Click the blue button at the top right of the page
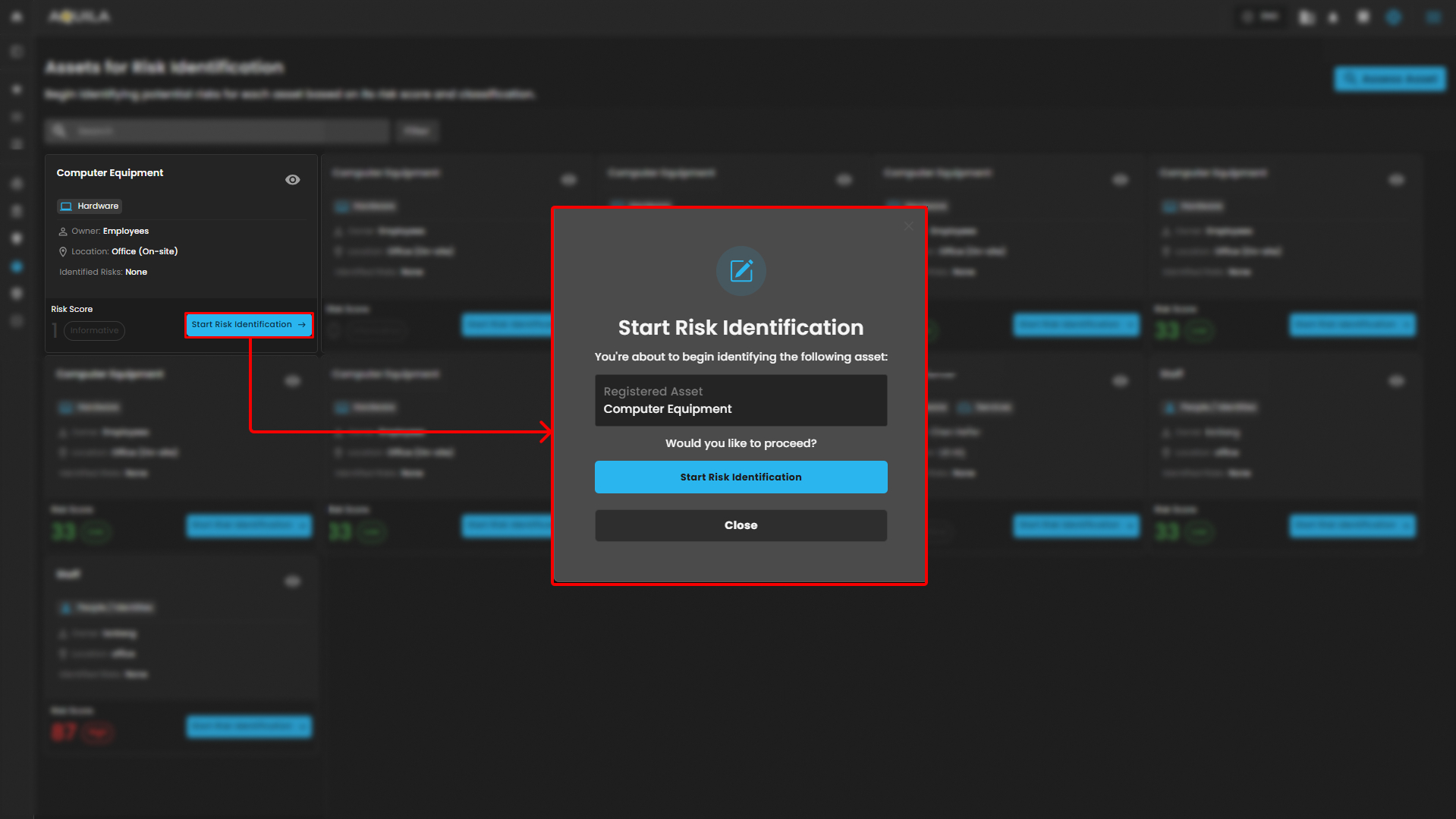This screenshot has height=819, width=1456. pyautogui.click(x=1389, y=79)
